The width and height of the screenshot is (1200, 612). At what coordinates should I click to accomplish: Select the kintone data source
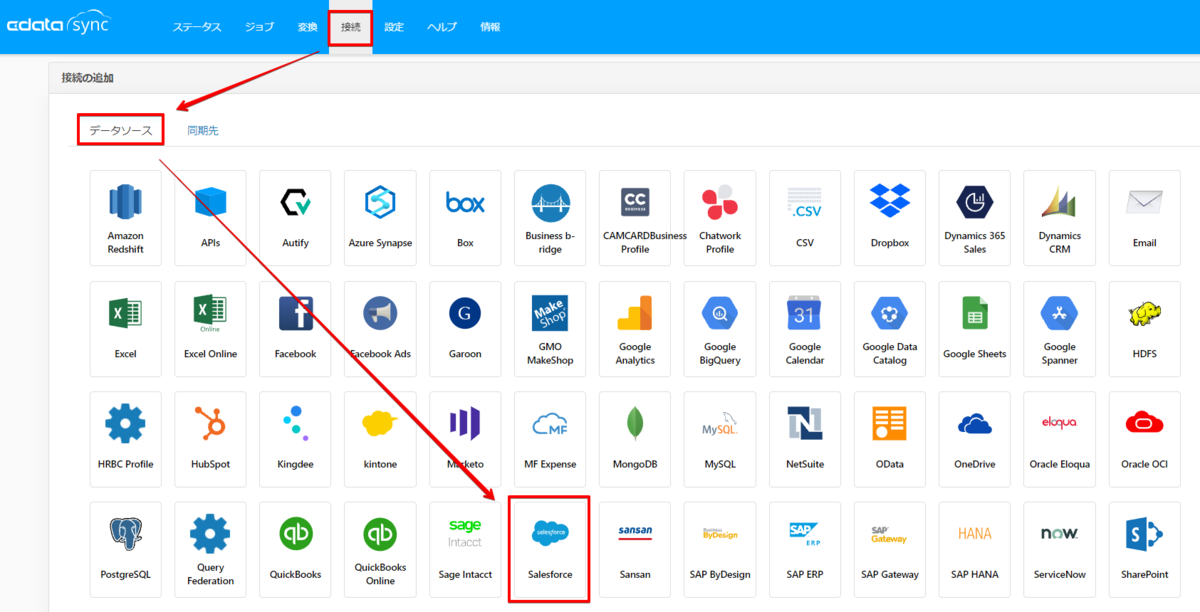coord(381,439)
